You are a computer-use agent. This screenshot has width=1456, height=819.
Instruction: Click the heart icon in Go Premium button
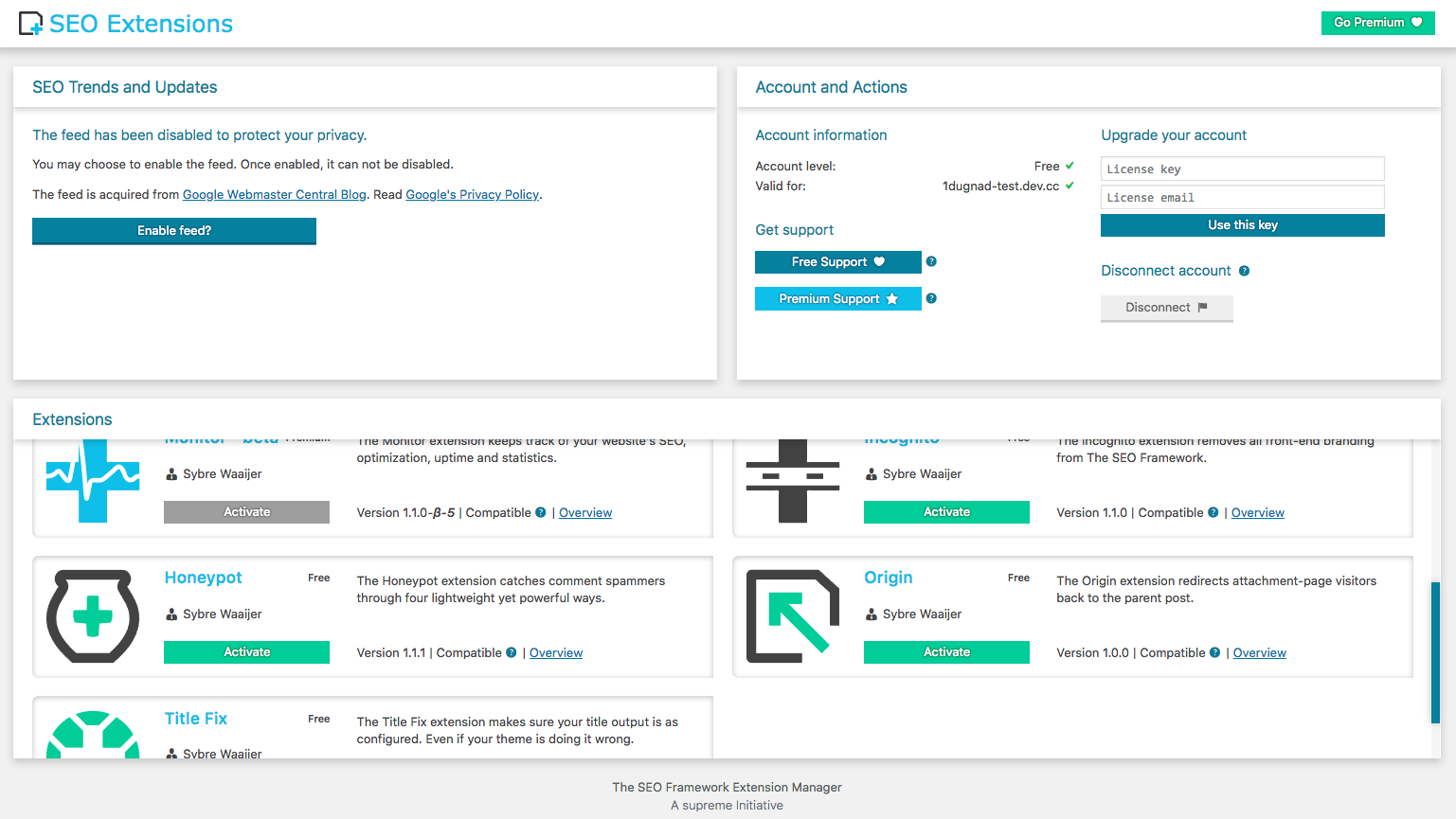click(x=1417, y=23)
